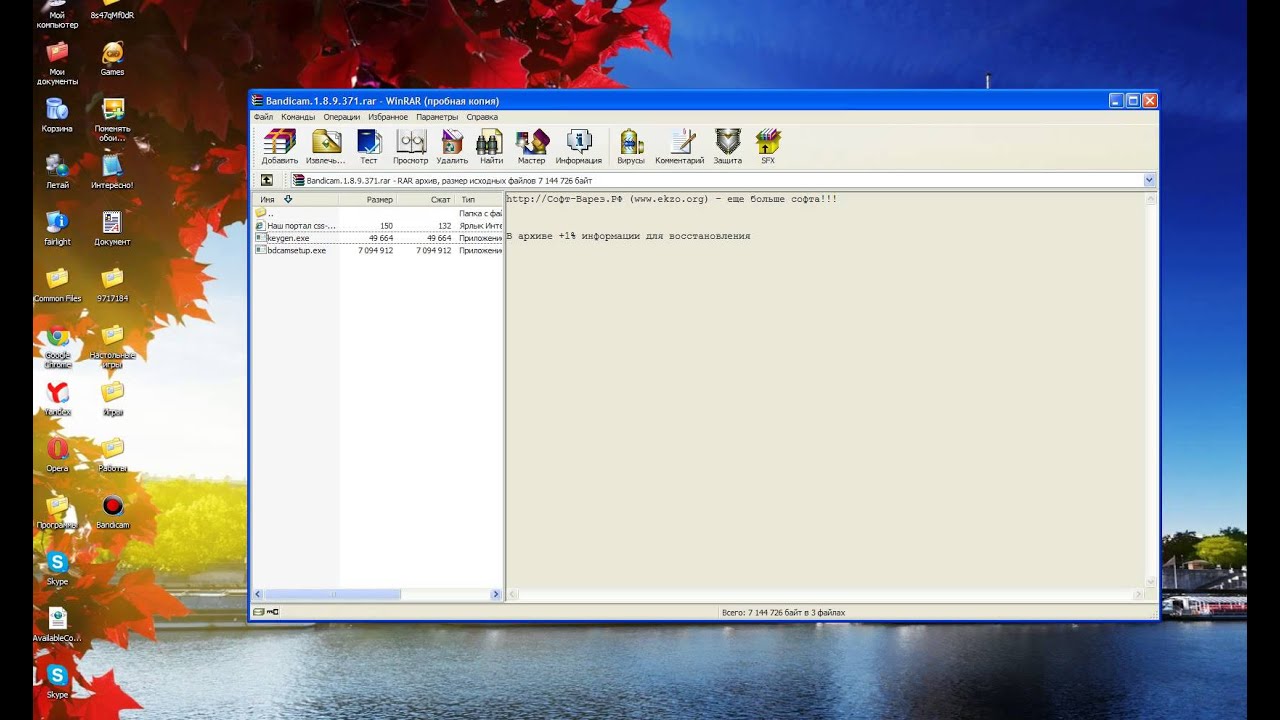The height and width of the screenshot is (720, 1280).
Task: Open the Команды menu
Action: pos(298,117)
